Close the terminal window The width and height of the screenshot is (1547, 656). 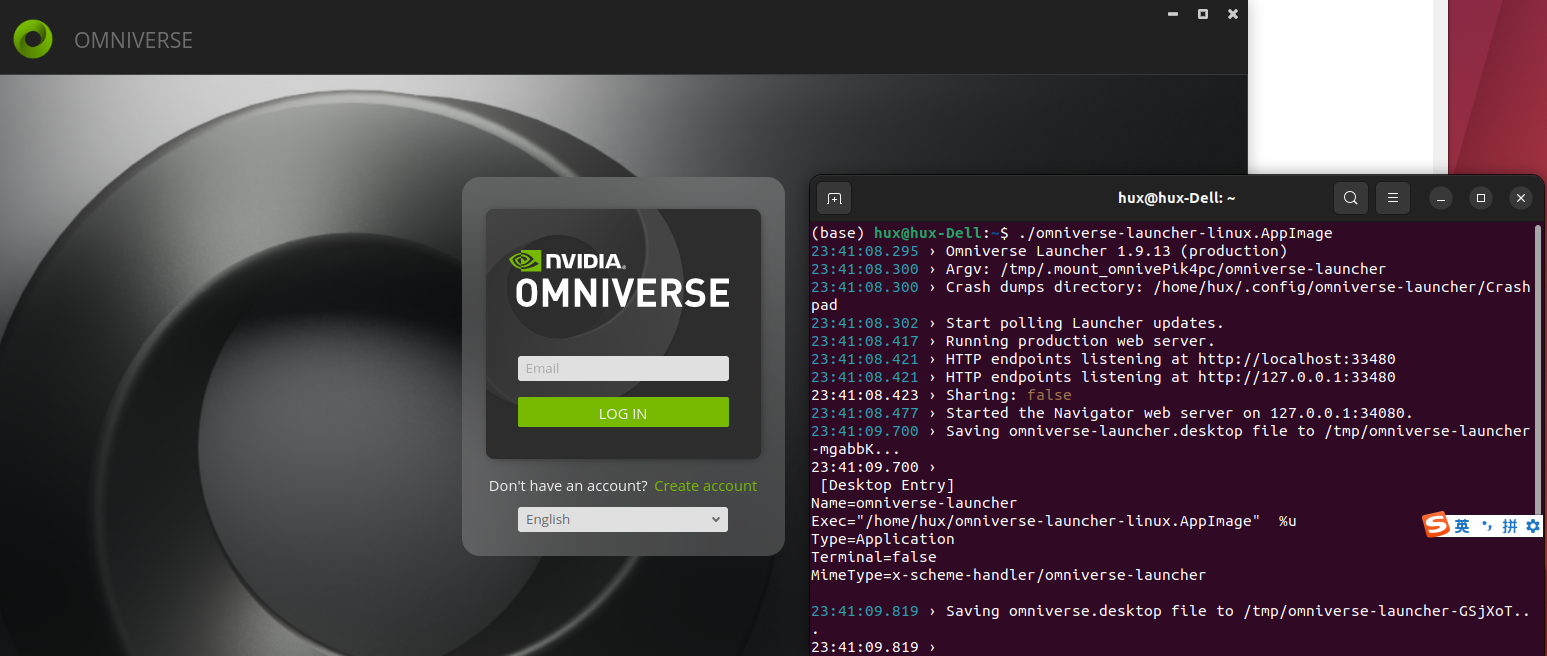[x=1521, y=198]
